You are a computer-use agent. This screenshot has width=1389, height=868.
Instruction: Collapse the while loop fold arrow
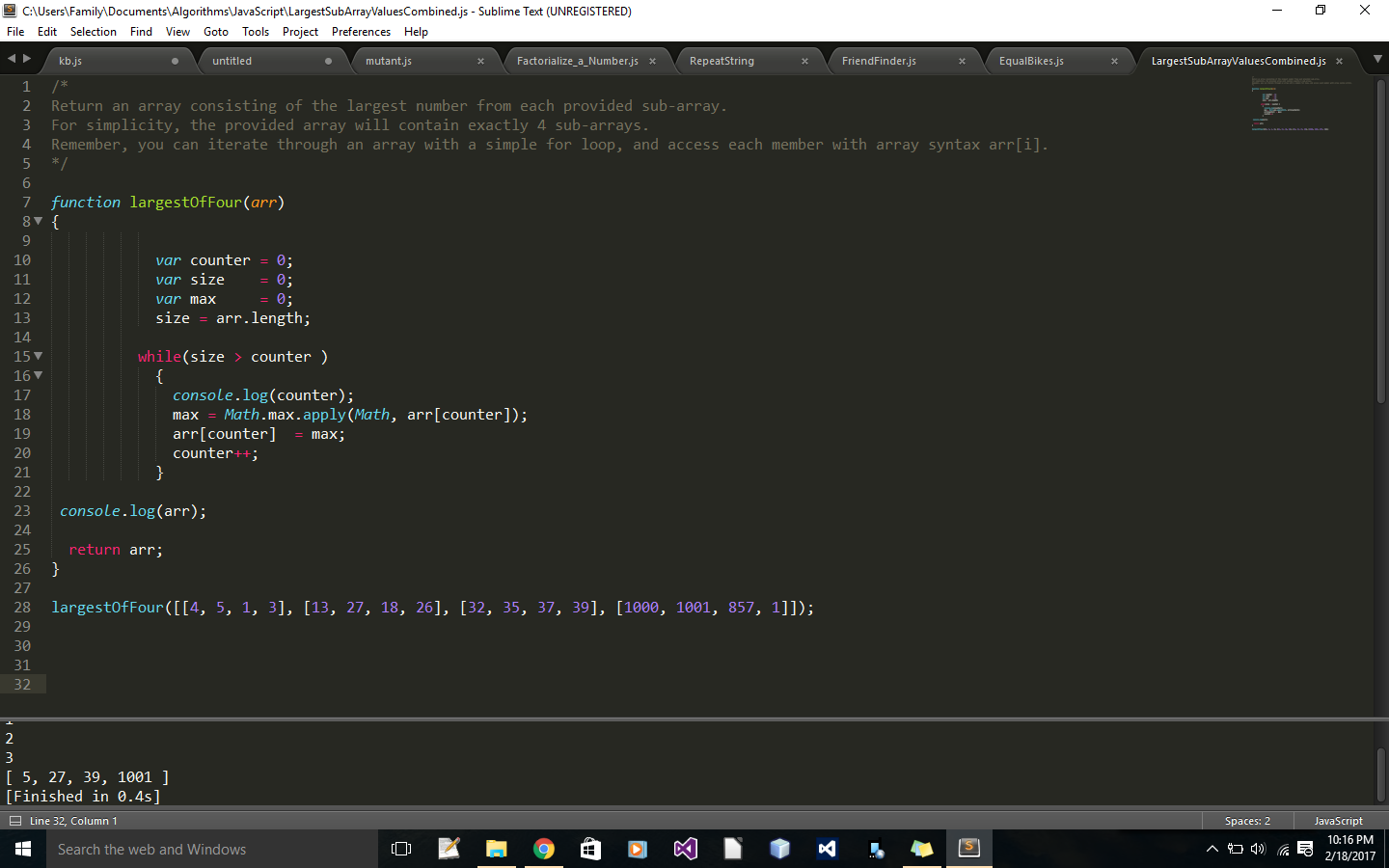[x=38, y=356]
